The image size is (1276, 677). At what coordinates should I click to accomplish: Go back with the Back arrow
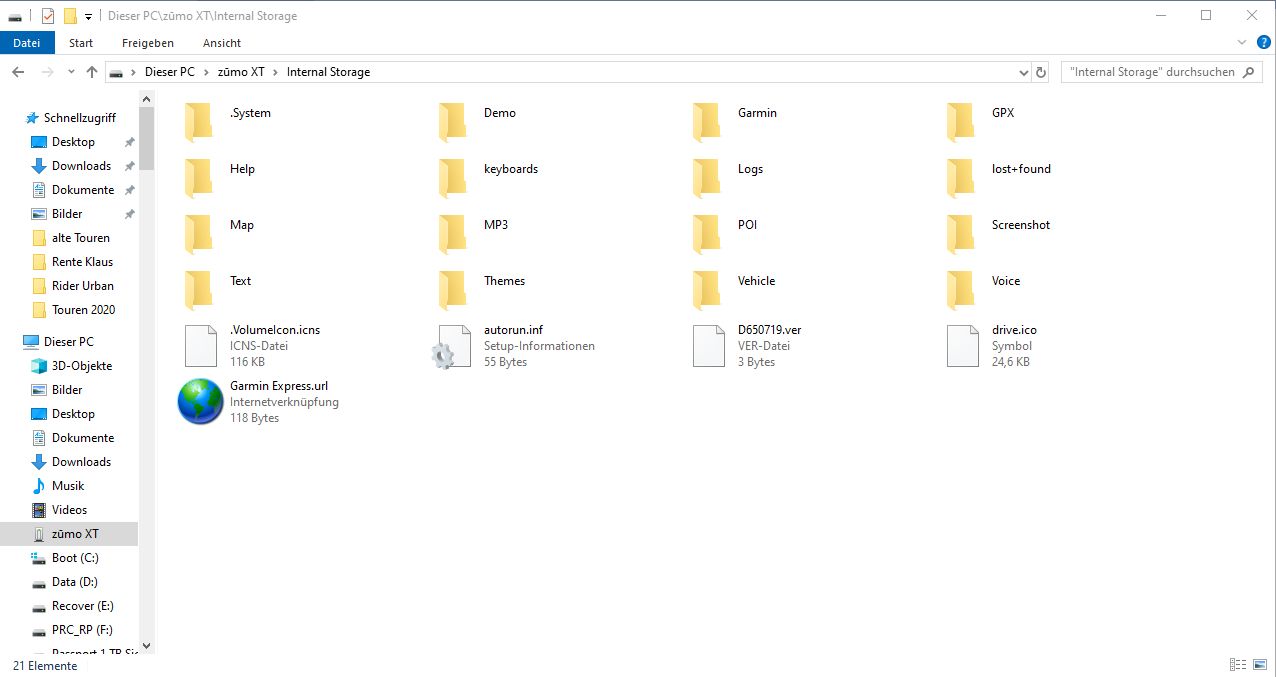(18, 72)
